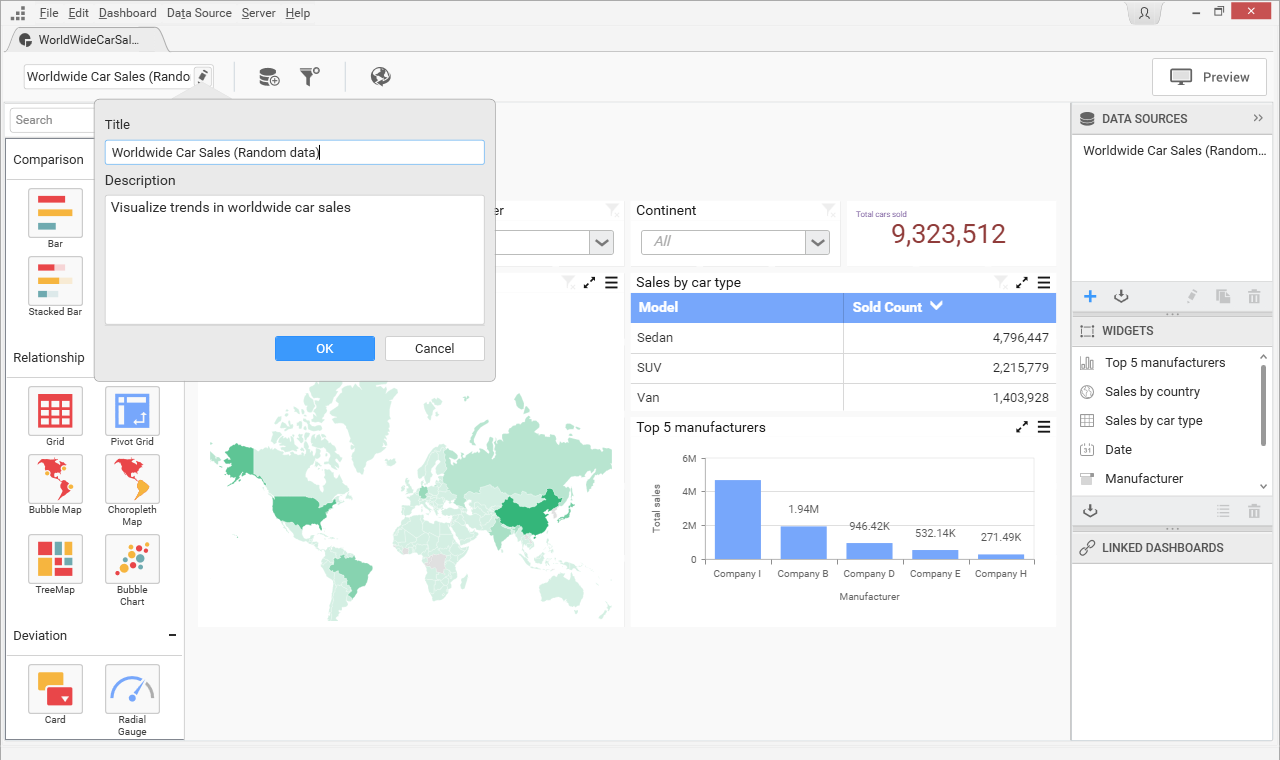Open the global filter settings icon

(x=310, y=76)
